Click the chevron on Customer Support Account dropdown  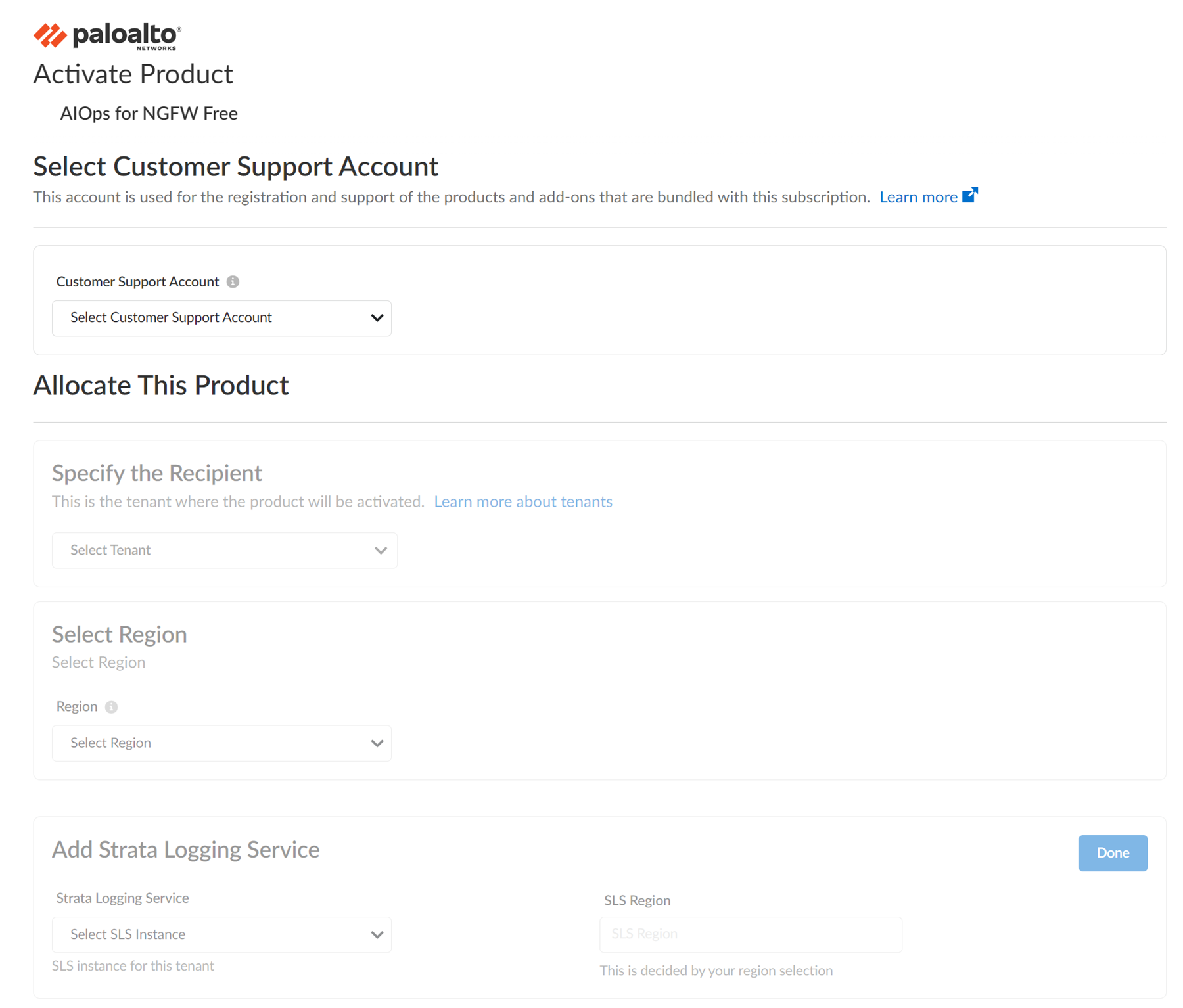(x=377, y=318)
